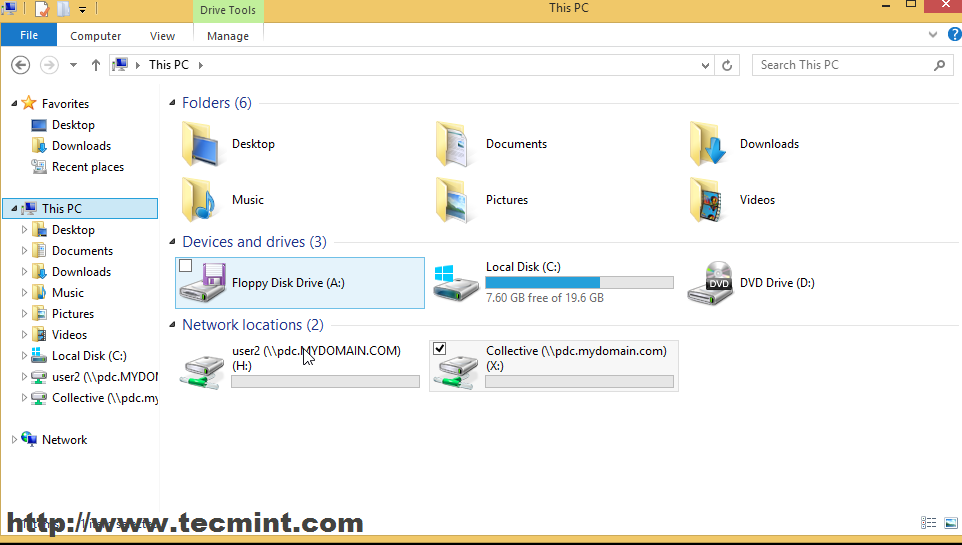Expand Documents node under This PC tree
The image size is (962, 545).
[x=25, y=250]
